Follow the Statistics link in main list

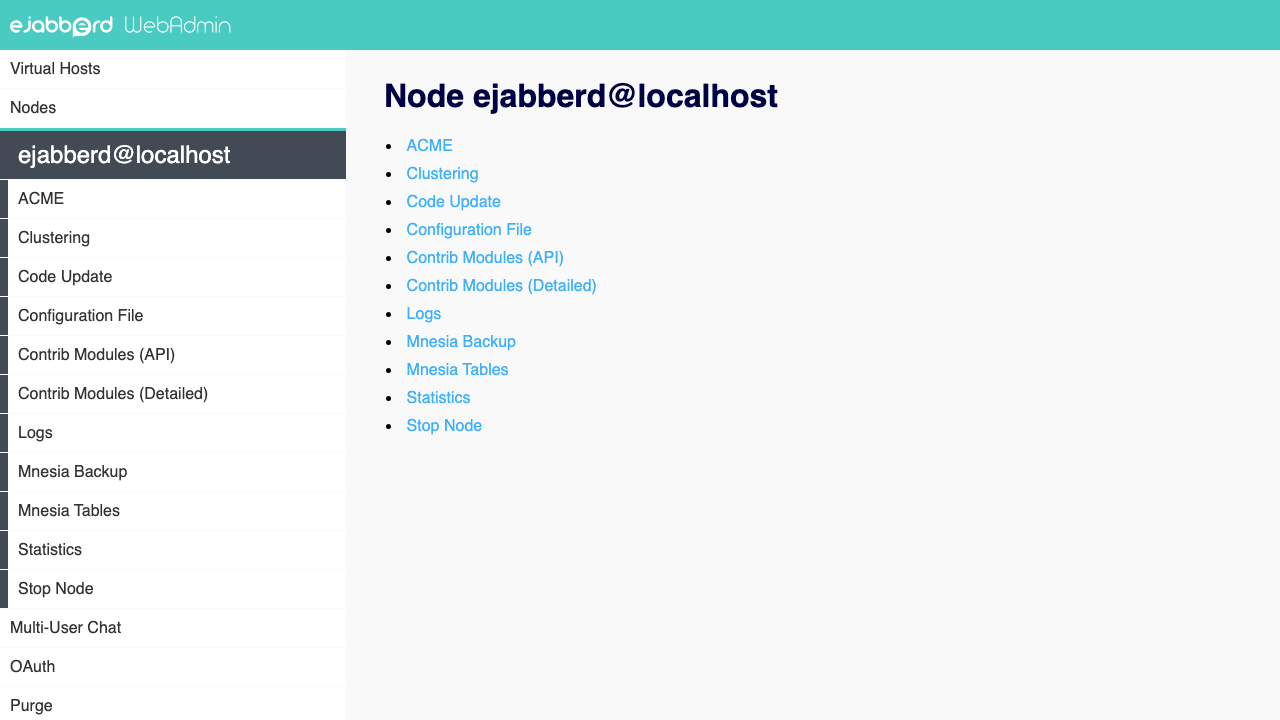coord(438,397)
